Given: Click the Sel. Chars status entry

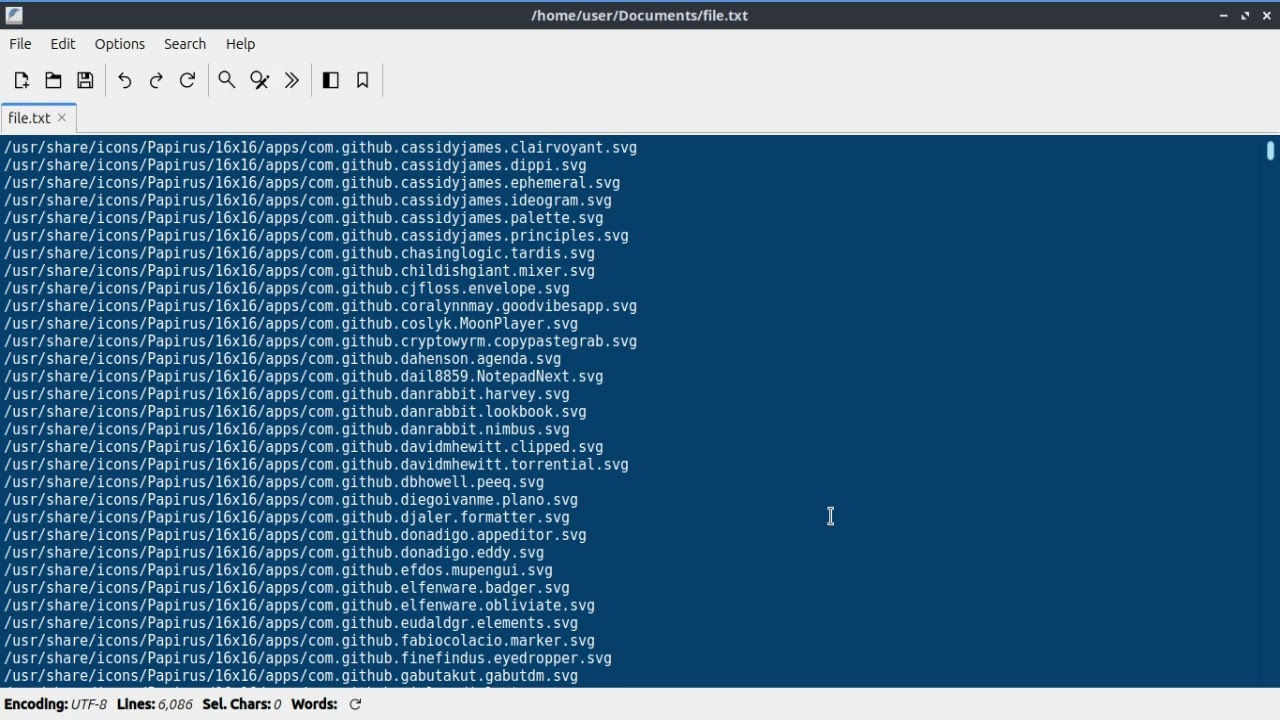Looking at the screenshot, I should click(242, 704).
